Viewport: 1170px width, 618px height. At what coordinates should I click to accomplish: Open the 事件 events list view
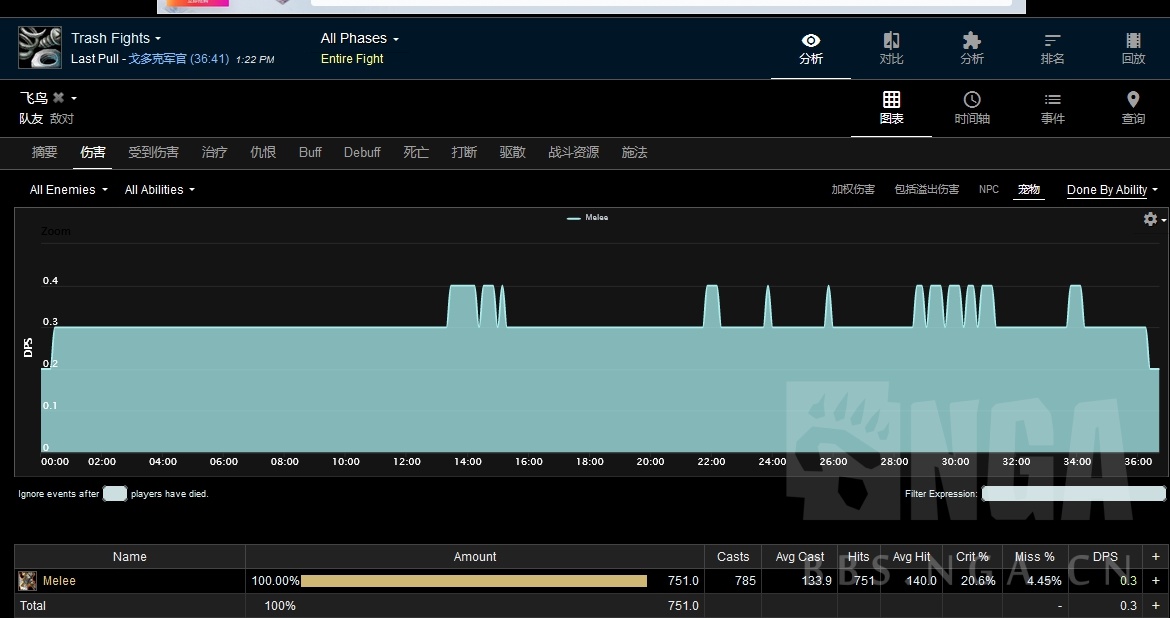click(x=1052, y=108)
